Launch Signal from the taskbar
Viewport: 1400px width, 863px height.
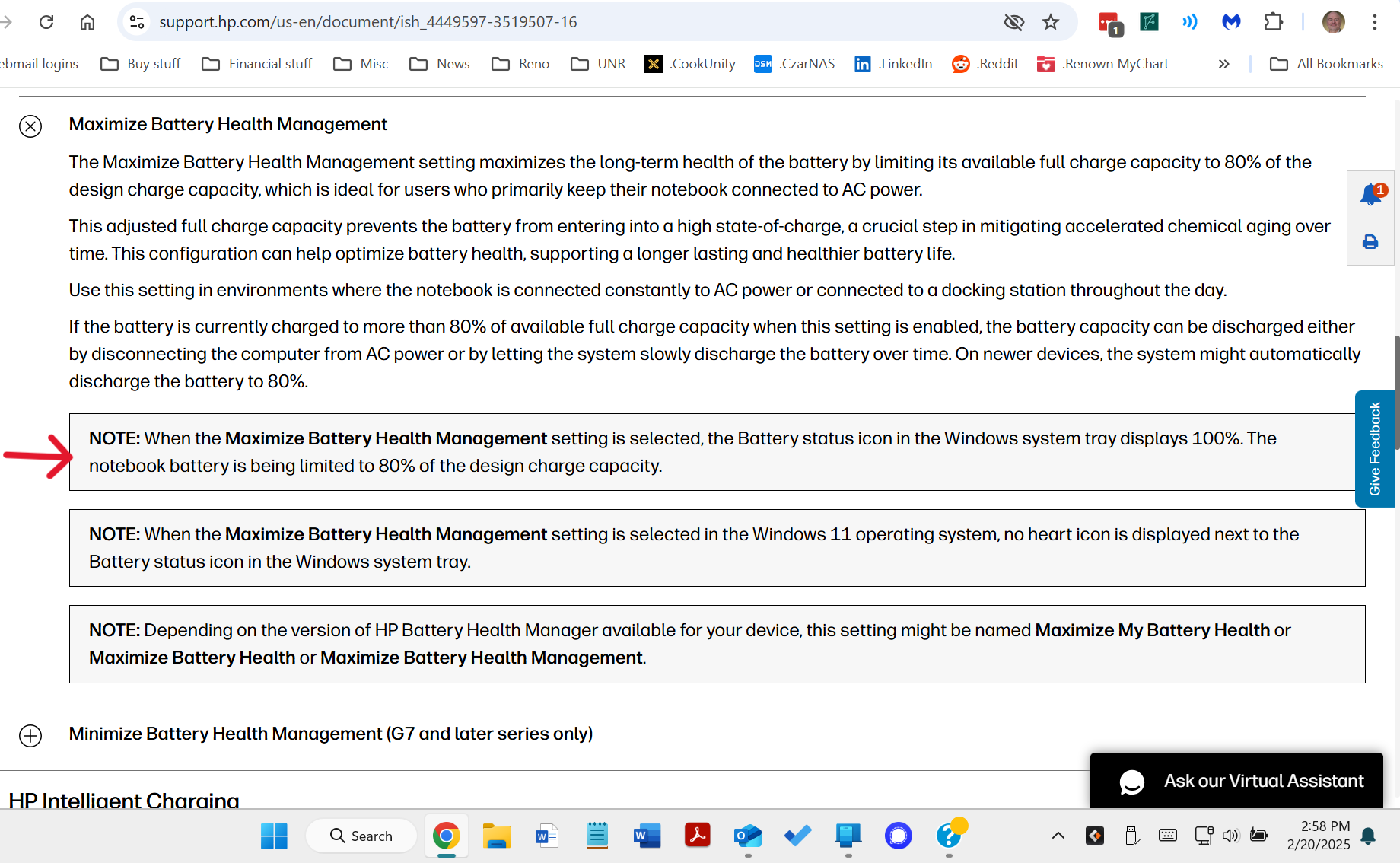898,836
